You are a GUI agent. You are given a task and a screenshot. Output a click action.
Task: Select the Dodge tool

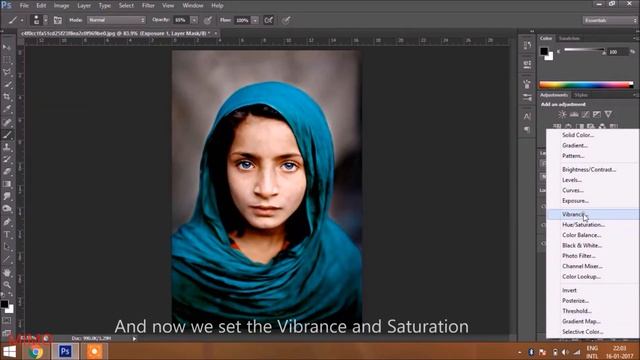click(7, 209)
